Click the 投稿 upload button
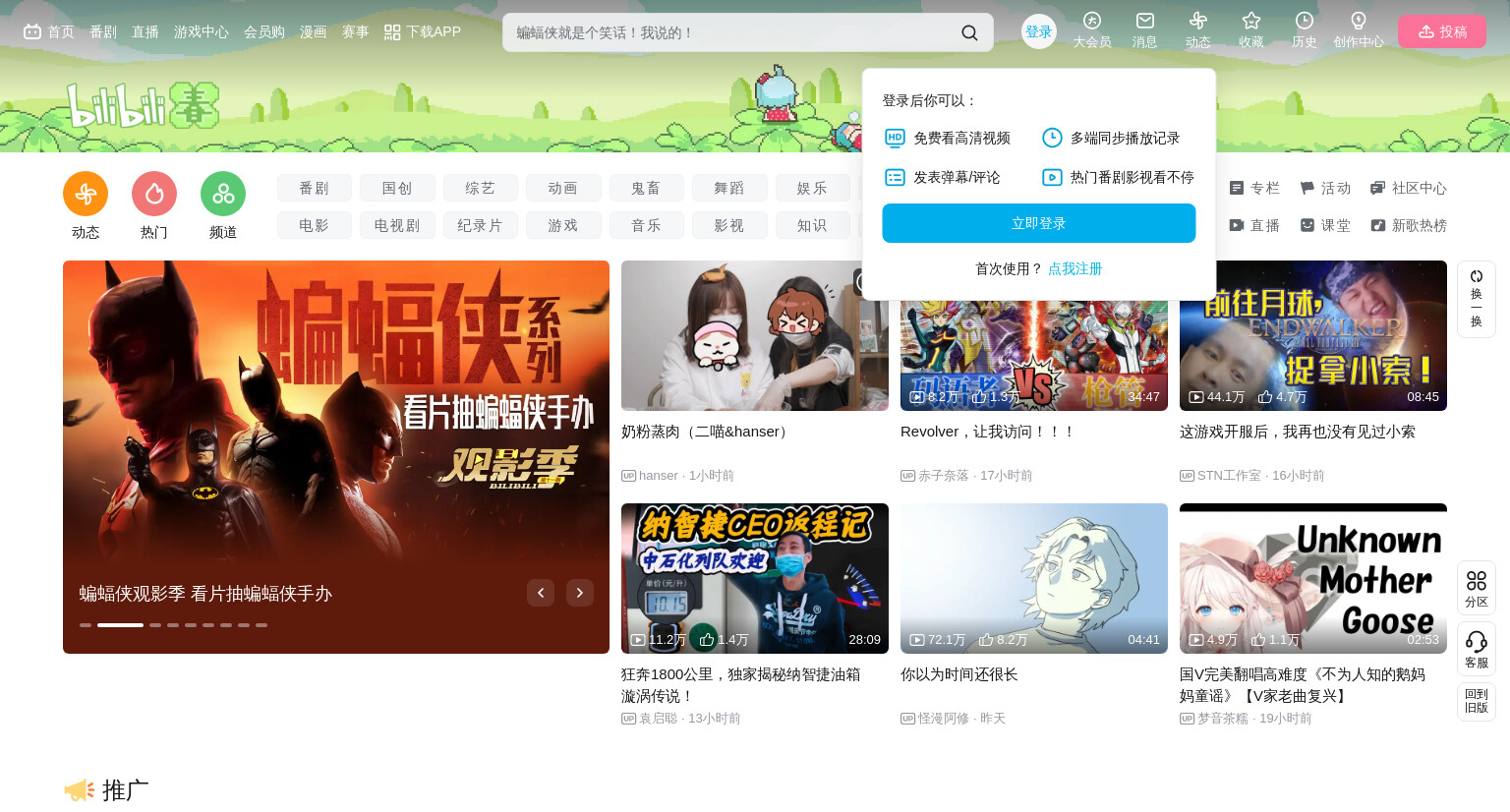Screen dimensions: 1510x812 click(1442, 31)
